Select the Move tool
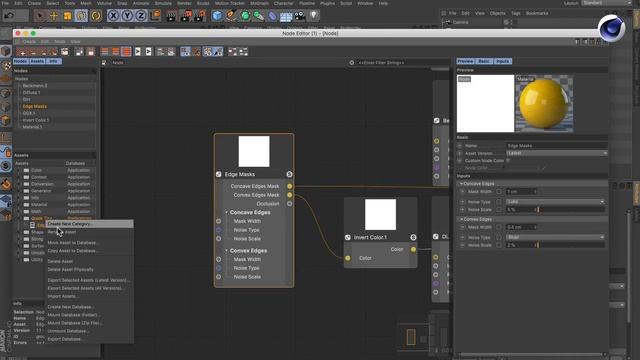Viewport: 640px width, 360px height. point(53,16)
